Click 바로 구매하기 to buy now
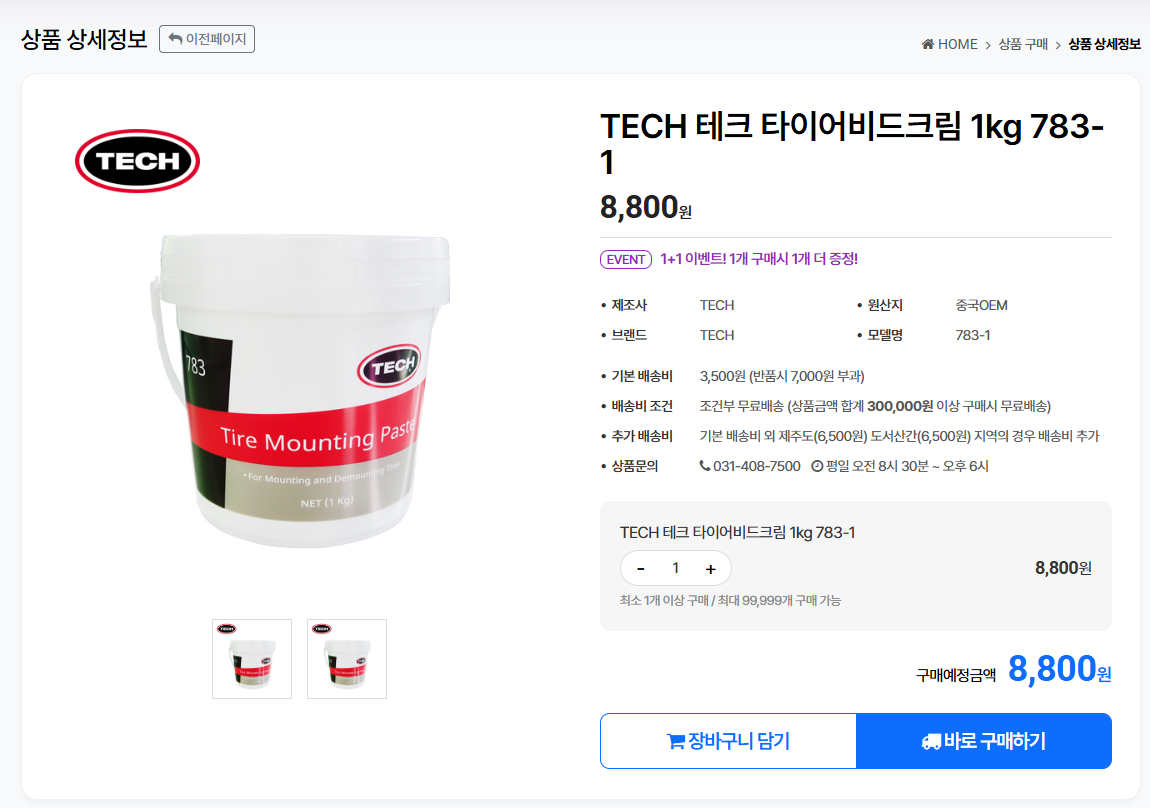This screenshot has height=808, width=1150. [x=984, y=741]
